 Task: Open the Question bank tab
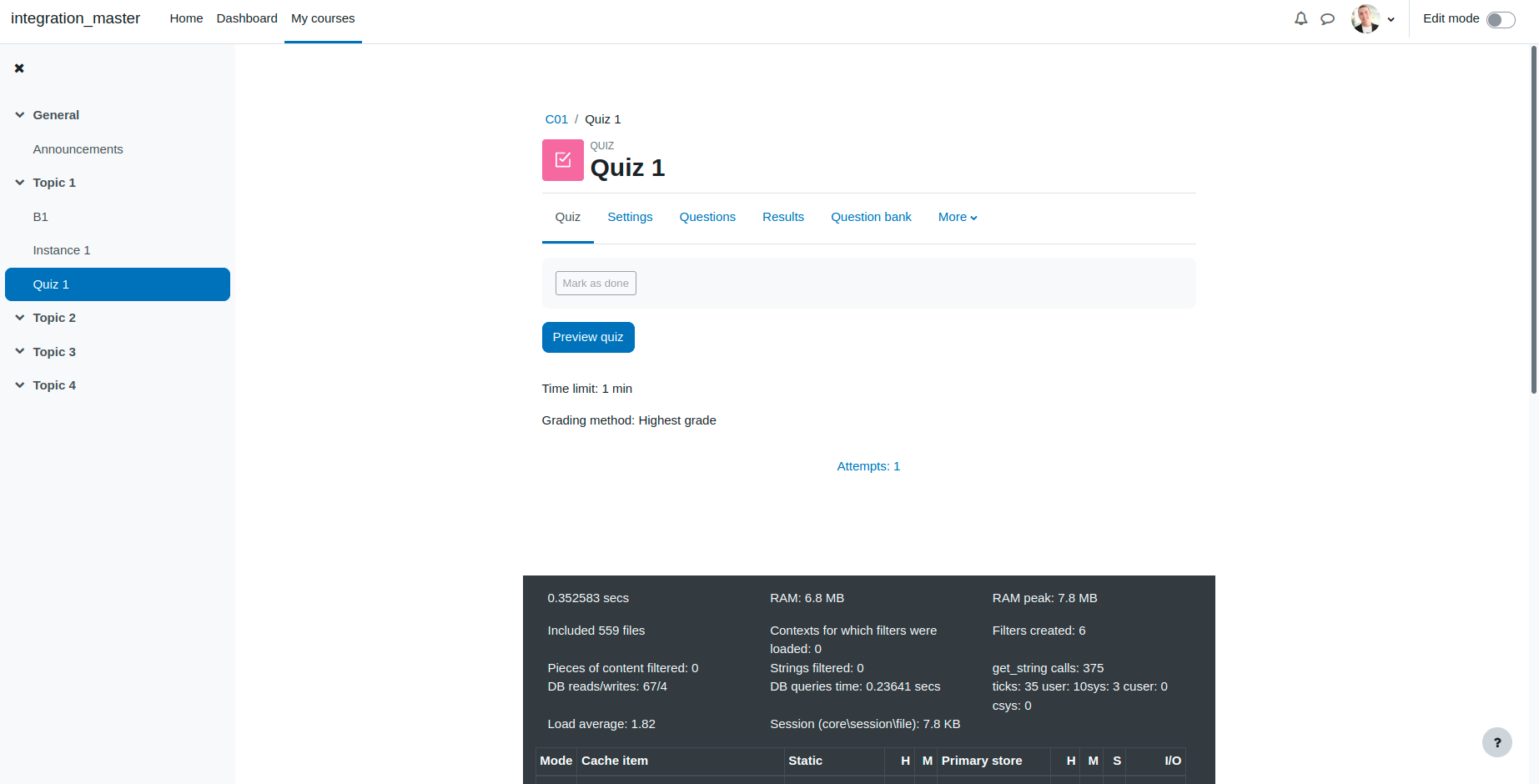871,217
